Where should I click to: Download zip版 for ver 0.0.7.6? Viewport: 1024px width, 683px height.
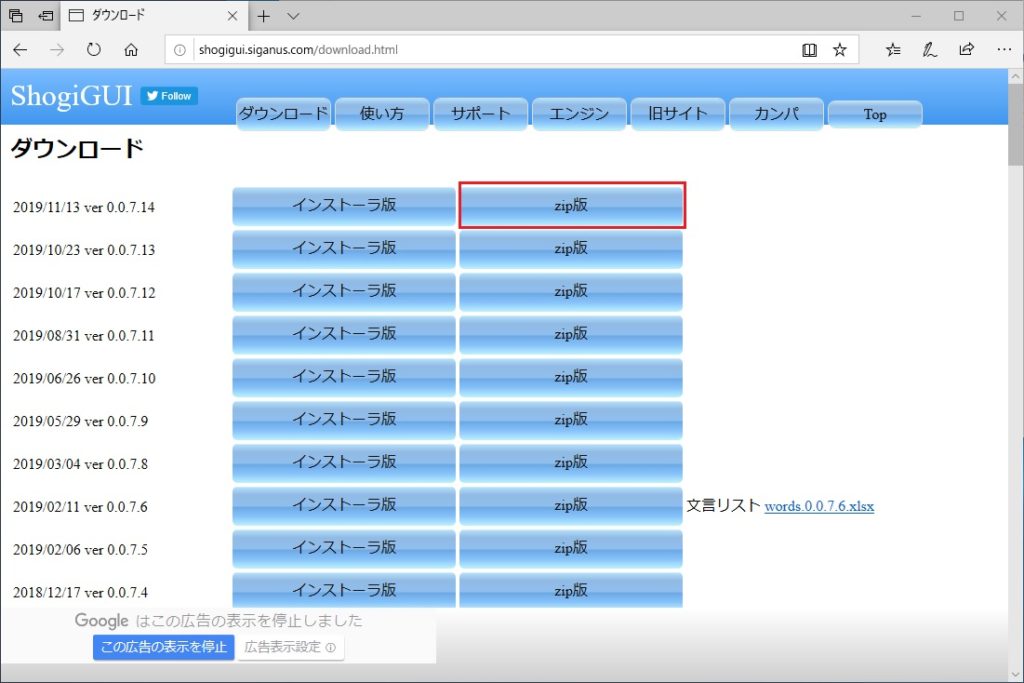(571, 505)
